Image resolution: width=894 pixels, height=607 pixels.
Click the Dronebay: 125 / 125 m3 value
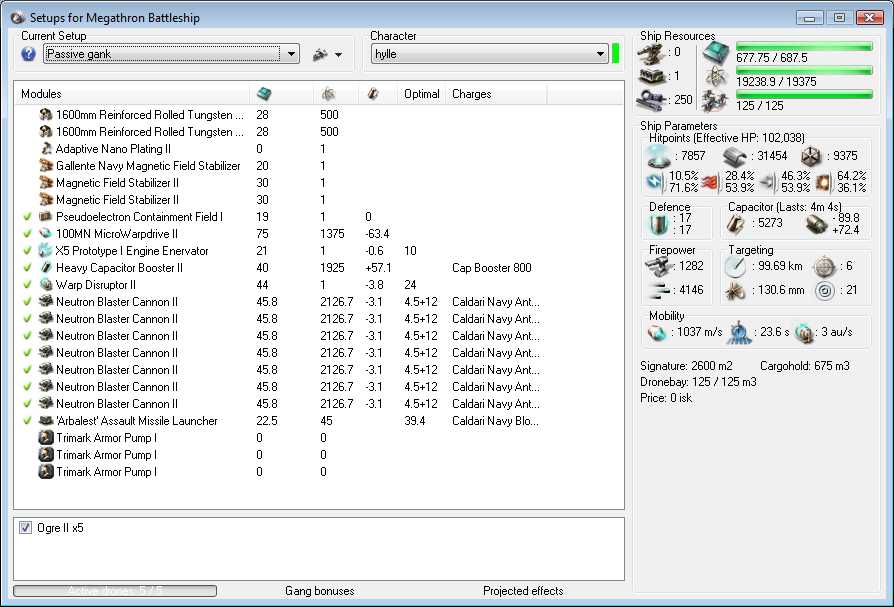pos(698,382)
